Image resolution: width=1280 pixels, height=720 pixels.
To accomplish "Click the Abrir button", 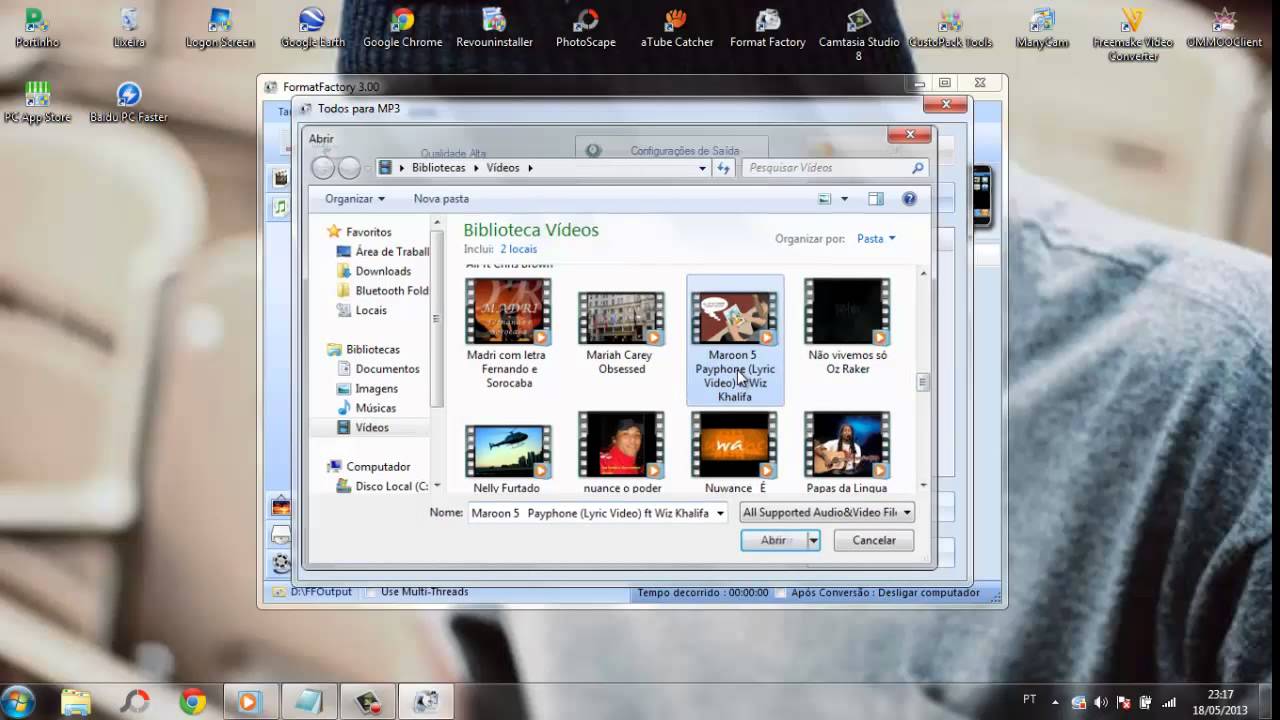I will click(774, 540).
